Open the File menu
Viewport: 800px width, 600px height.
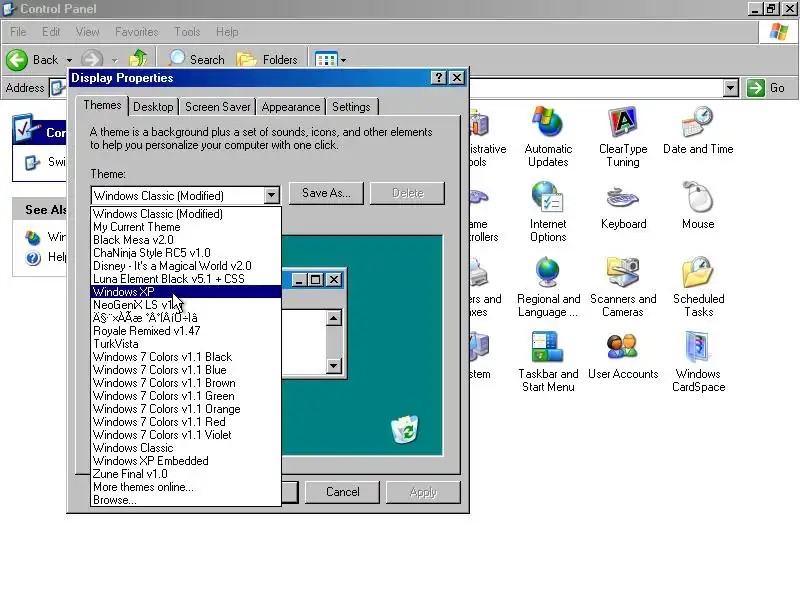tap(18, 32)
